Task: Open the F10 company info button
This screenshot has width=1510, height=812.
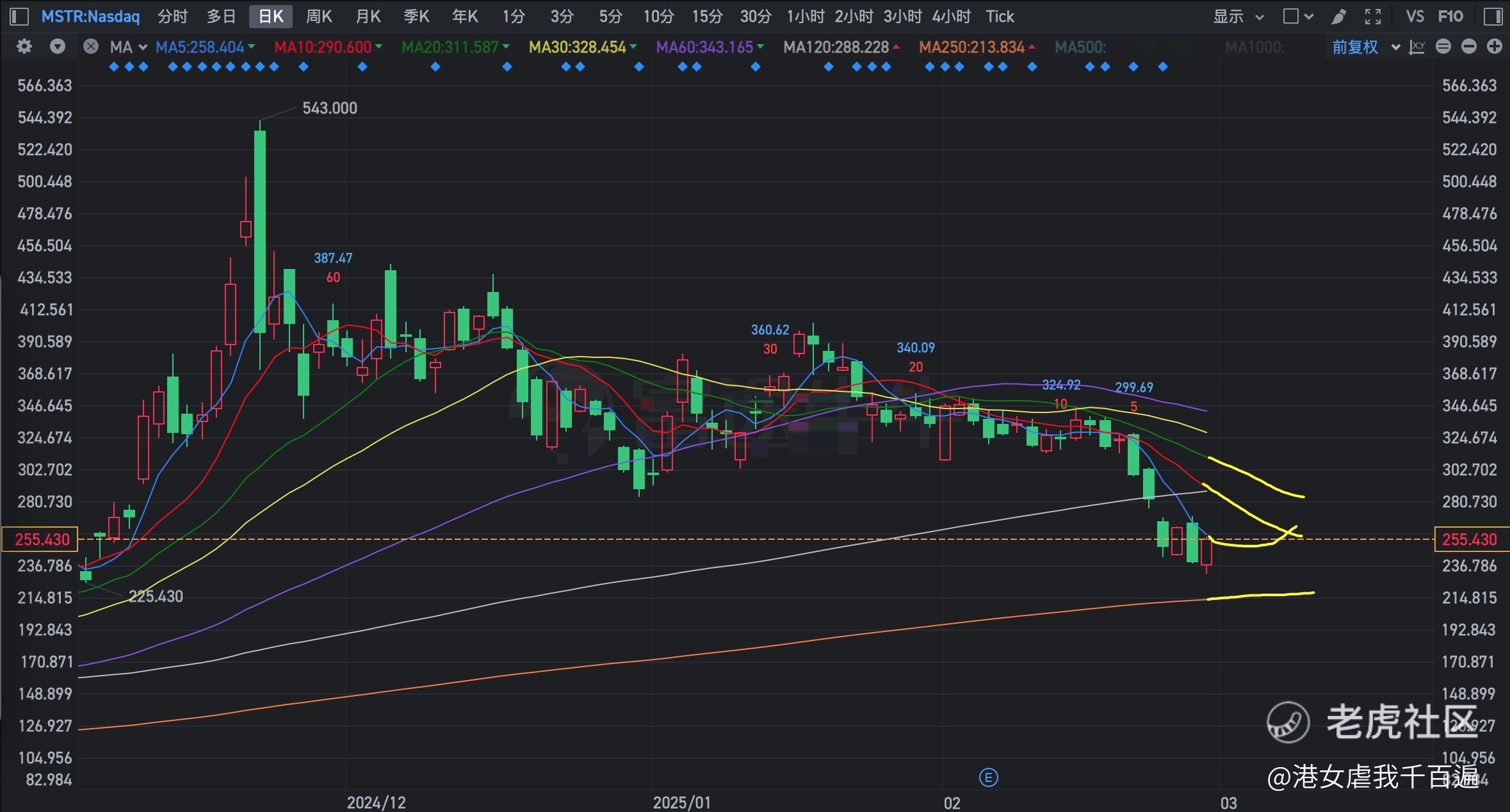Action: tap(1450, 17)
